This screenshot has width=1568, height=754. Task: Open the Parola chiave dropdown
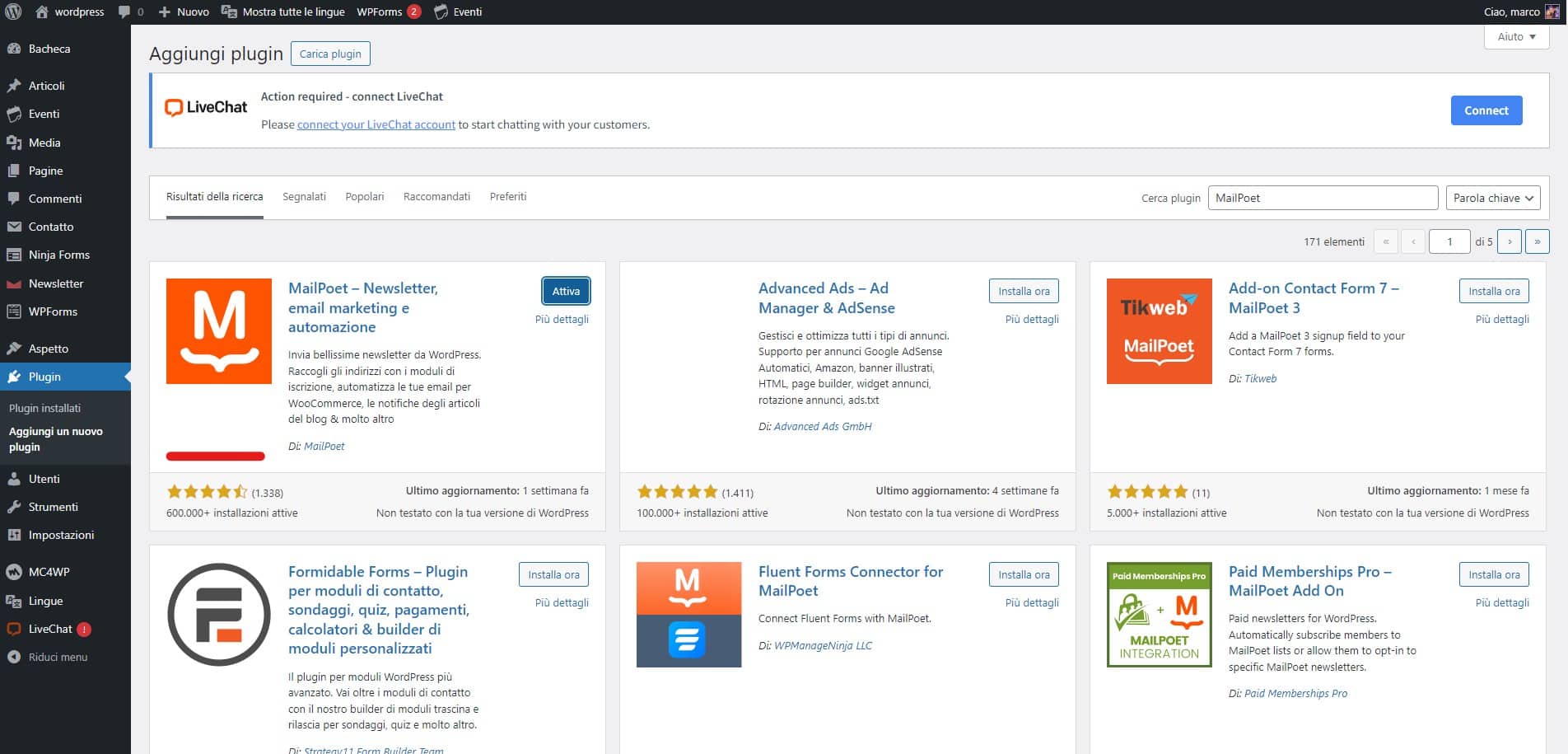point(1493,198)
